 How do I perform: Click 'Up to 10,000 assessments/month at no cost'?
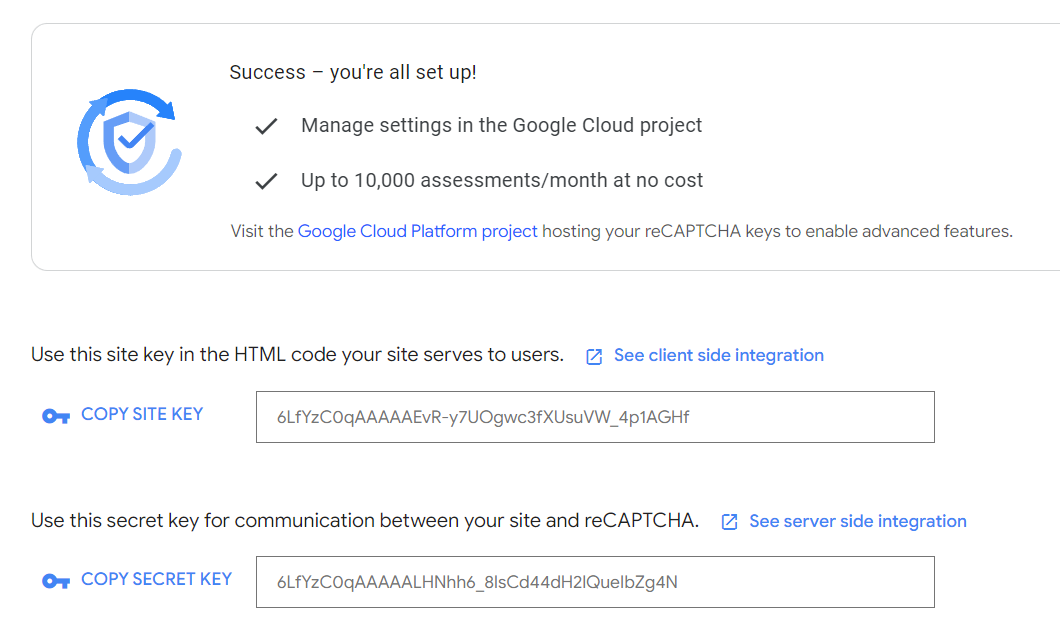coord(502,180)
